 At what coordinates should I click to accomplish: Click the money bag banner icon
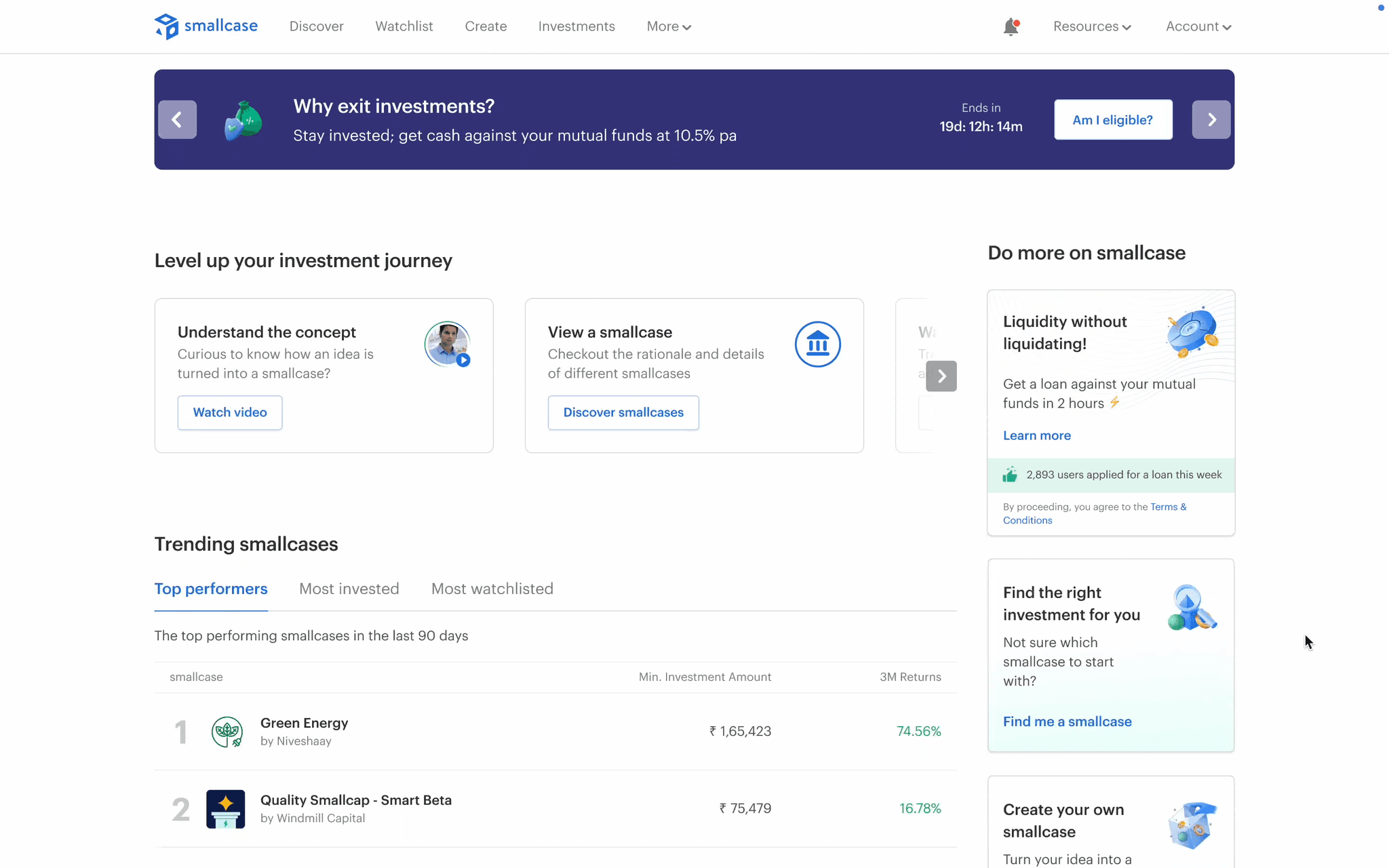coord(243,120)
